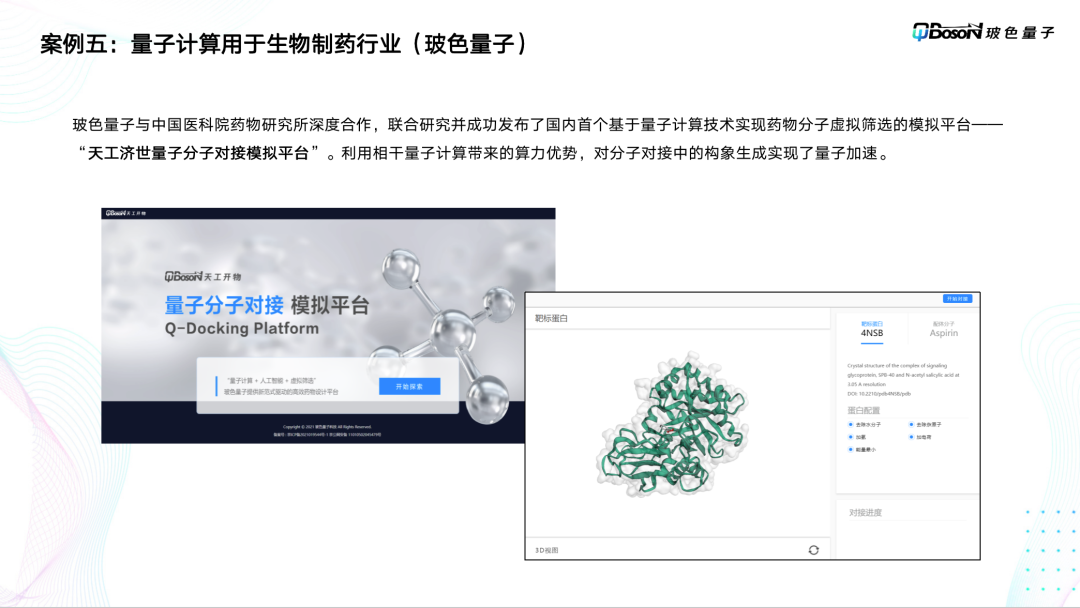Click the 3D视图 label

tap(547, 550)
